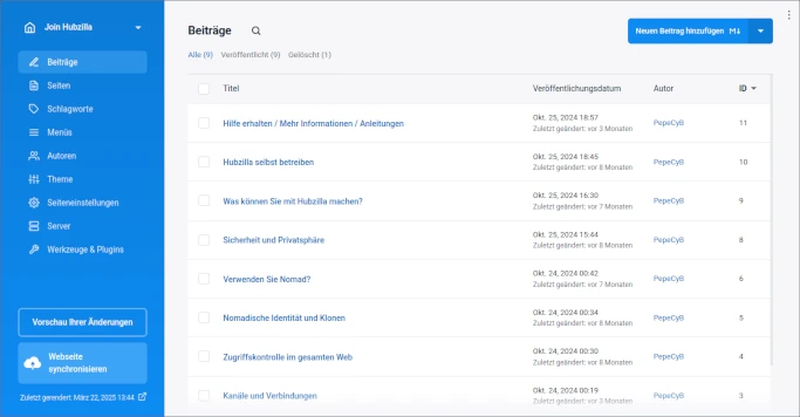Click Neuen Beitrag hinzufügen button

tap(688, 31)
